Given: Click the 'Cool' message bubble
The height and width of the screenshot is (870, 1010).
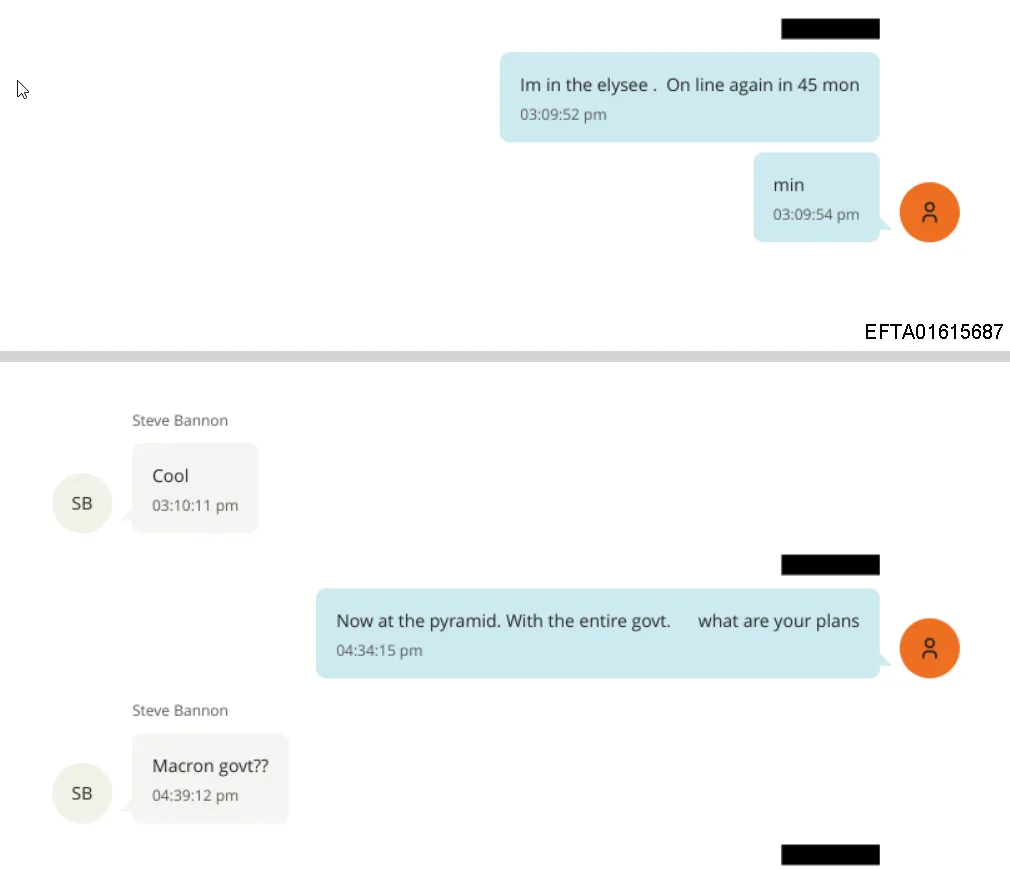Looking at the screenshot, I should click(195, 488).
